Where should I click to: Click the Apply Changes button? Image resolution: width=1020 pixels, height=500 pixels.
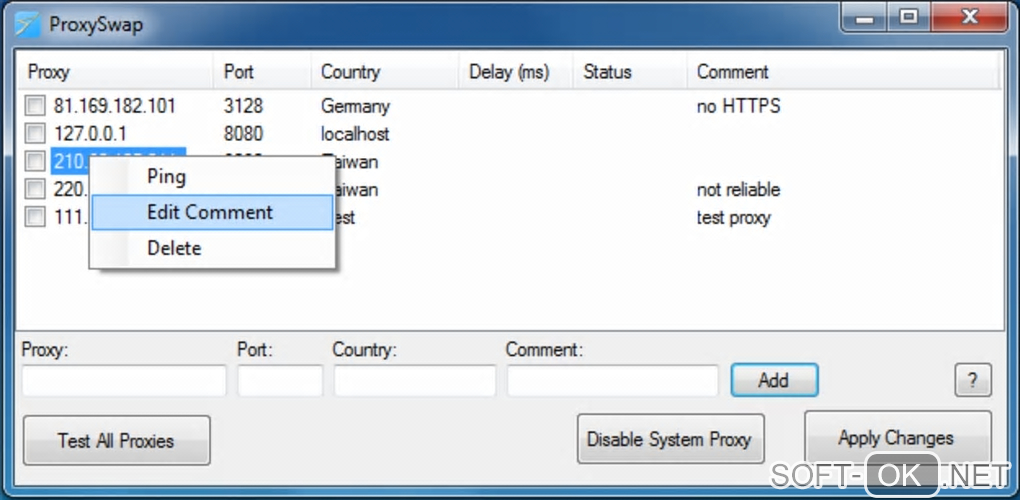(898, 438)
